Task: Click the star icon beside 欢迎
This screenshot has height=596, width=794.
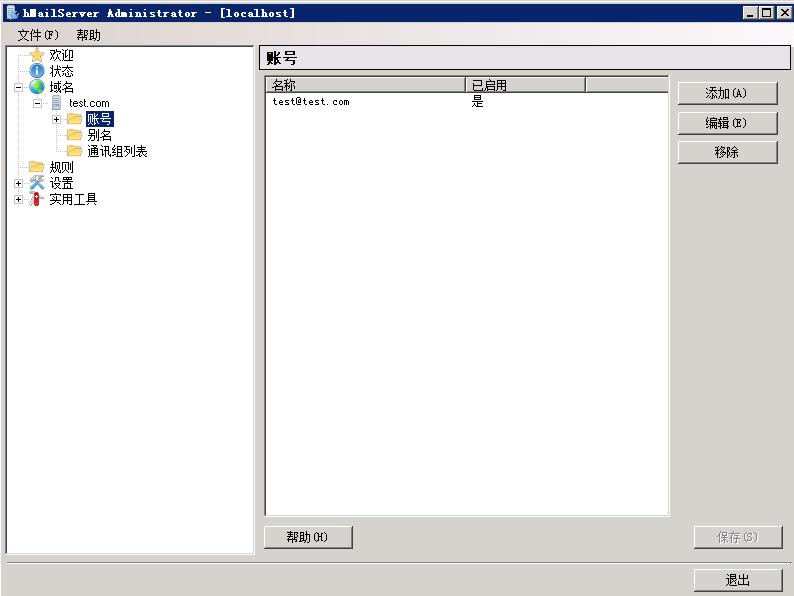Action: click(x=36, y=55)
